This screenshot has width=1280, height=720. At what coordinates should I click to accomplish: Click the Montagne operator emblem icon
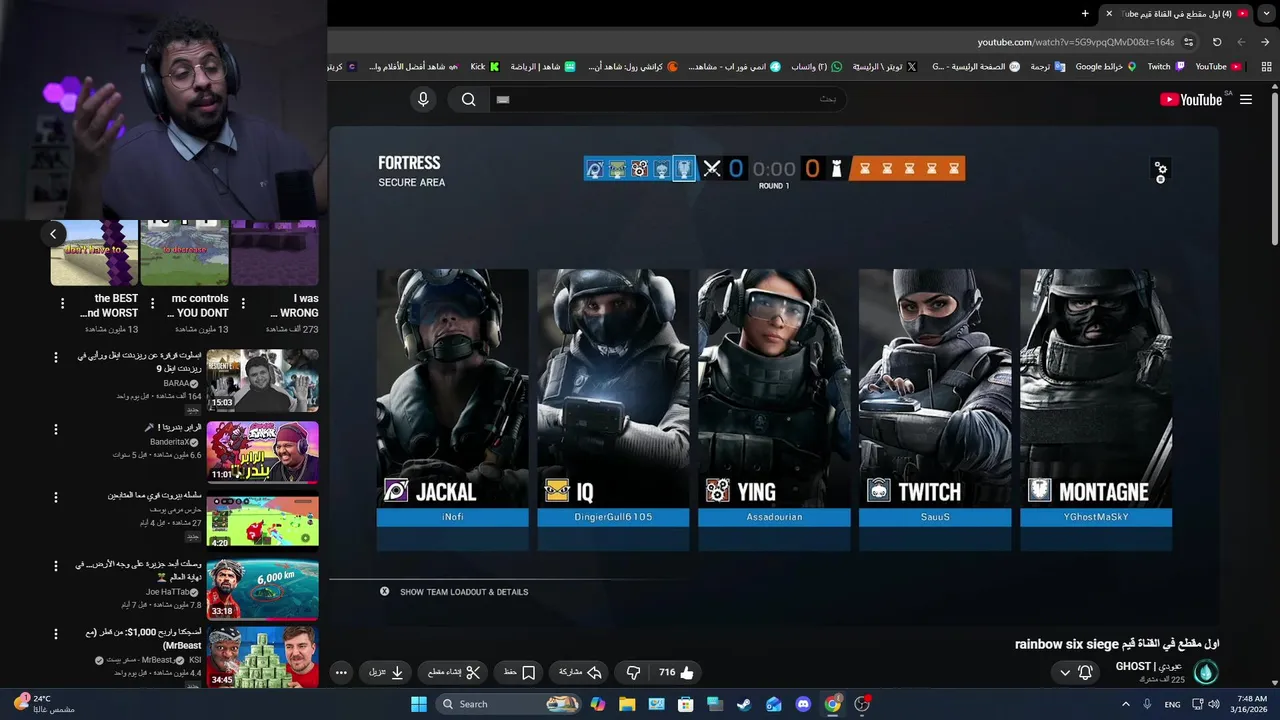[x=1039, y=491]
